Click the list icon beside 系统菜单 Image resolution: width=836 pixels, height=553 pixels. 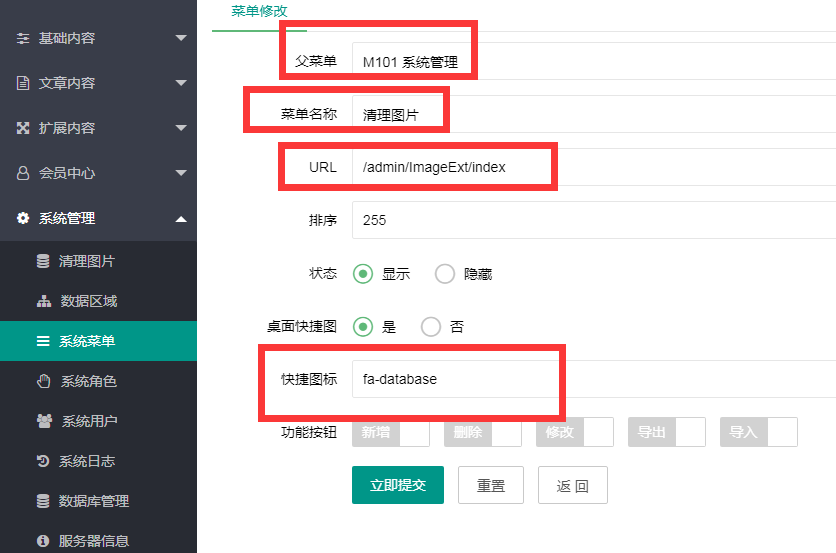click(43, 342)
